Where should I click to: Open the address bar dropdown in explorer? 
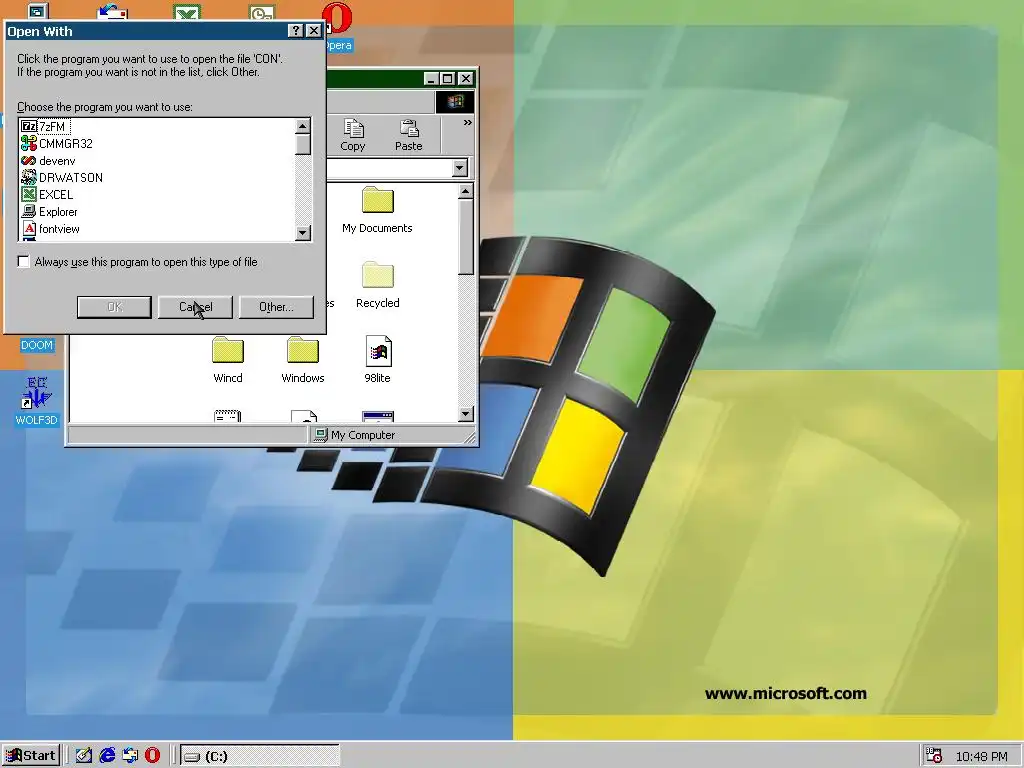pyautogui.click(x=460, y=168)
